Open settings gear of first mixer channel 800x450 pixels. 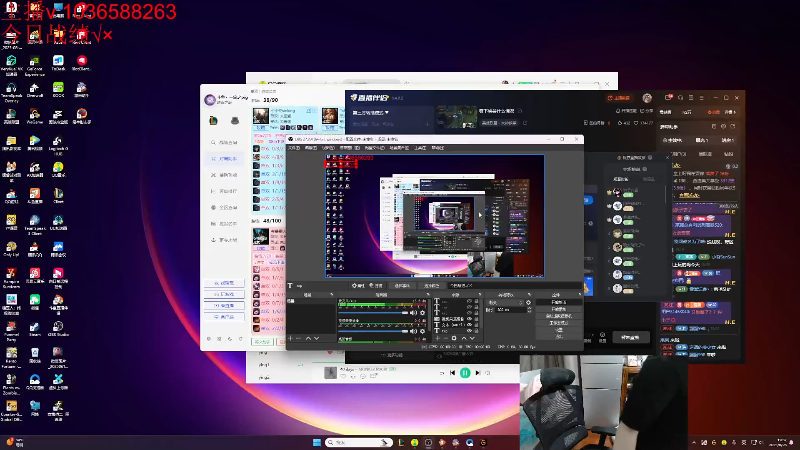(x=422, y=313)
